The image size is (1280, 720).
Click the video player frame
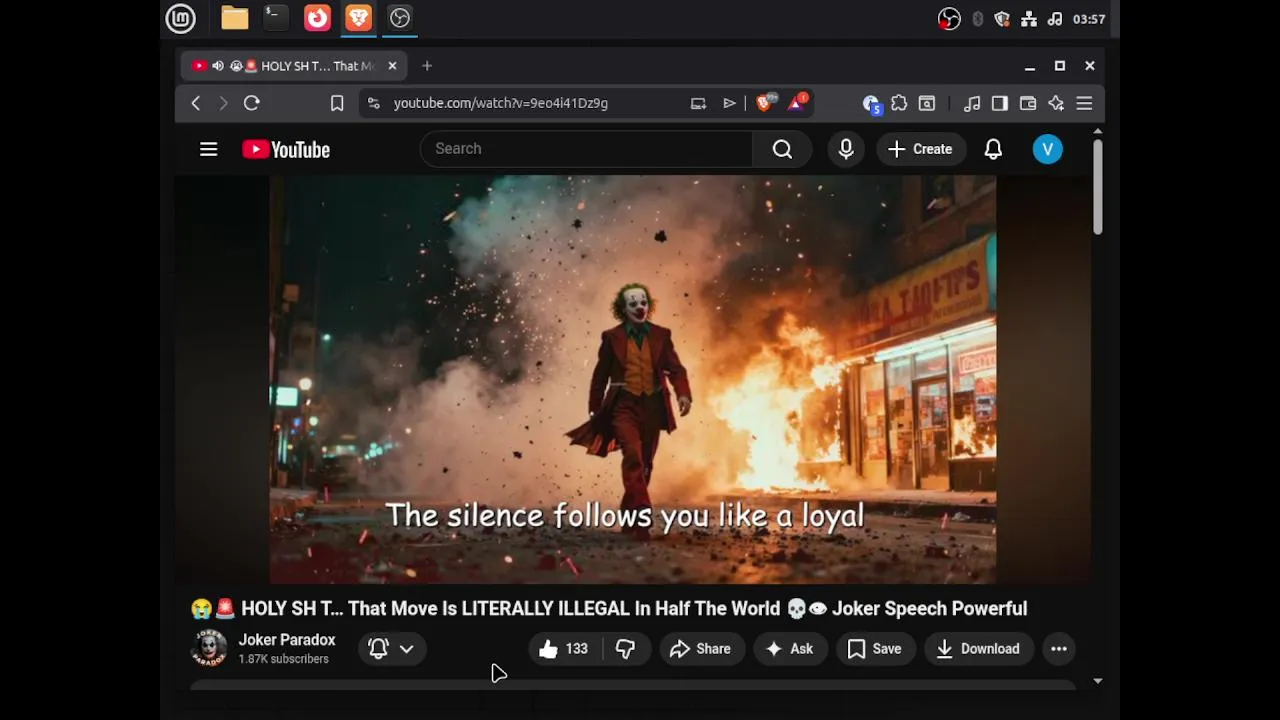point(632,379)
